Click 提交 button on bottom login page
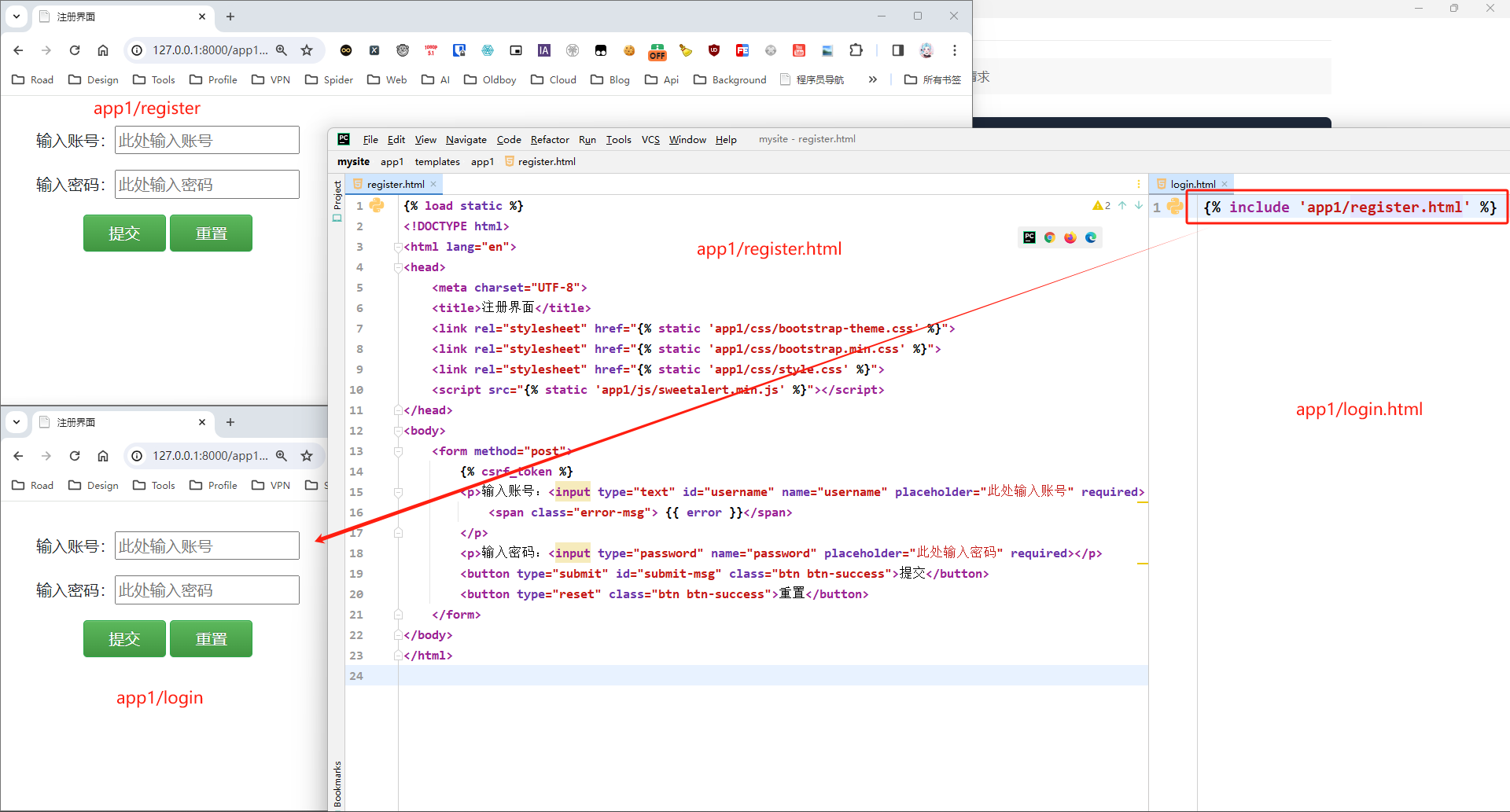This screenshot has width=1510, height=812. coord(124,639)
